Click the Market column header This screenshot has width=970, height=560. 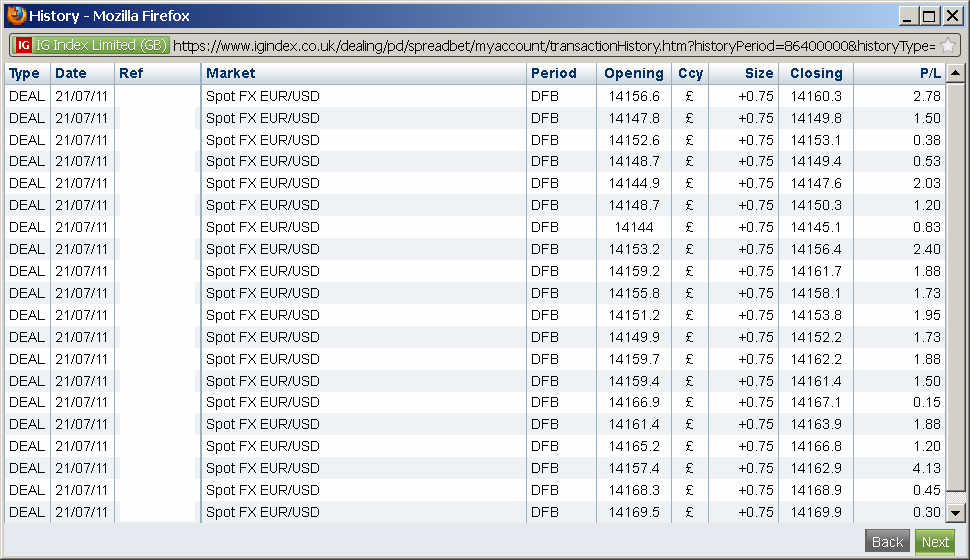coord(231,73)
